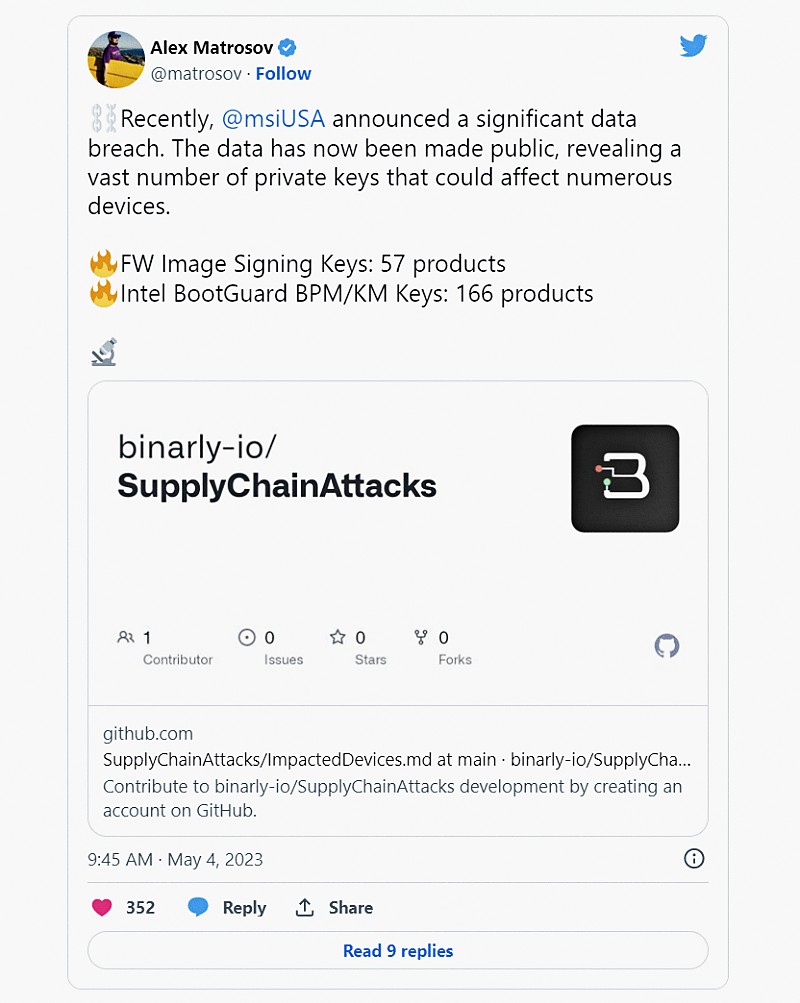Open the SupplyChainAttacks repository title
Image resolution: width=800 pixels, height=1003 pixels.
tap(277, 486)
